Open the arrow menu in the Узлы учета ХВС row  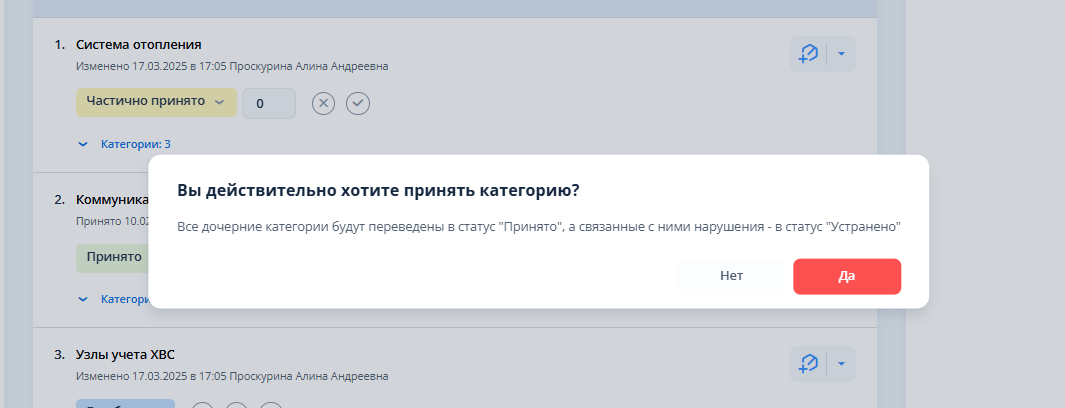point(841,364)
